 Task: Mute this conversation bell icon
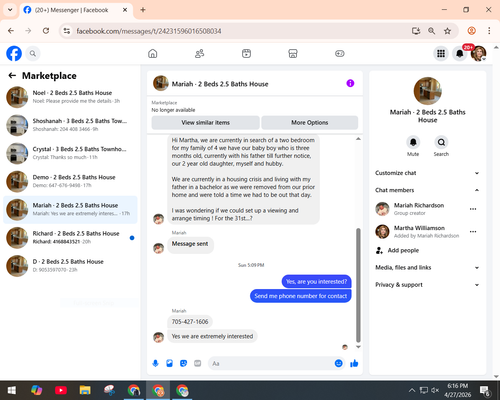[x=413, y=142]
